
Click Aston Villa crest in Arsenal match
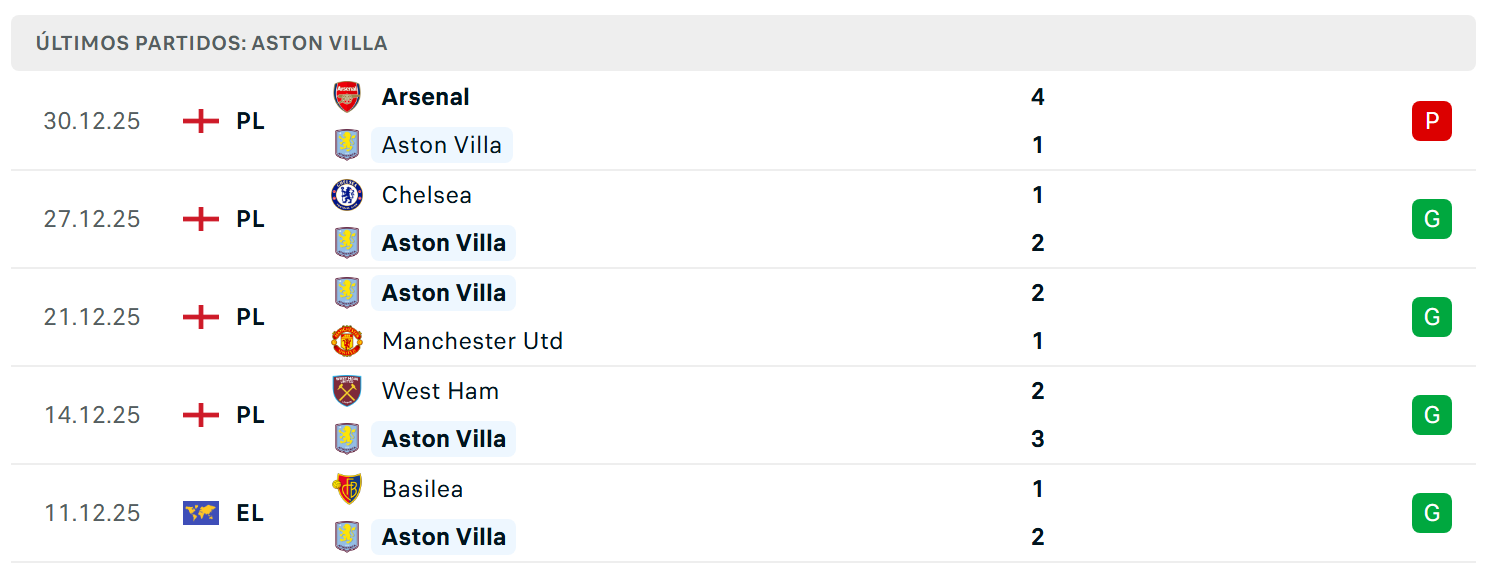347,145
